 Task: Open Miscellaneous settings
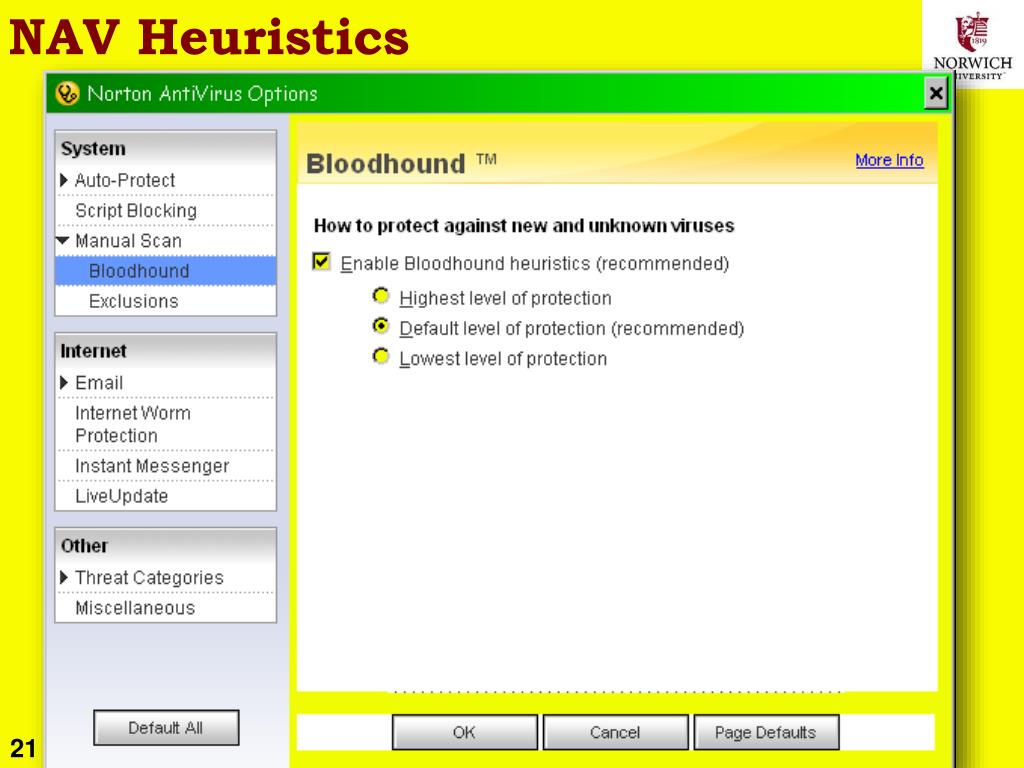click(135, 608)
